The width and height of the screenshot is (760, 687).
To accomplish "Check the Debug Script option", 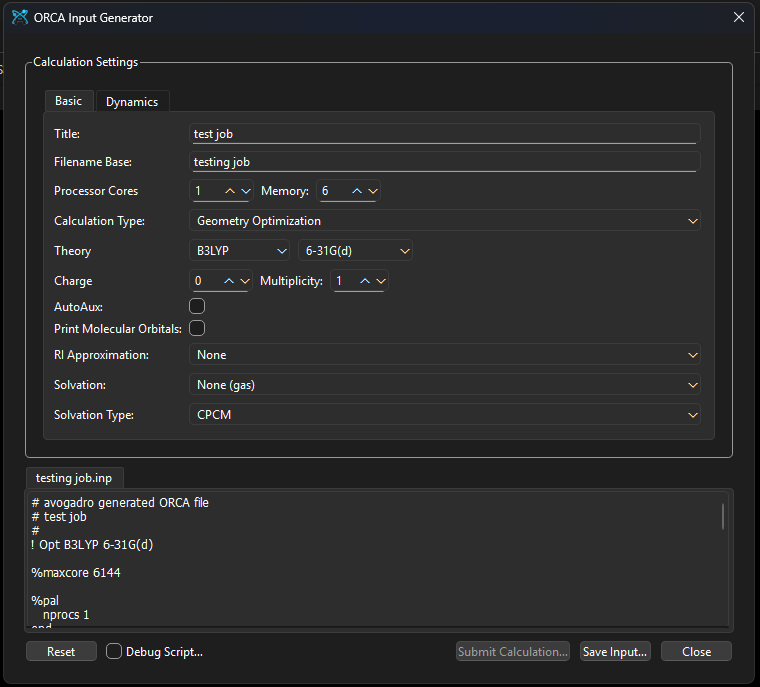I will (114, 651).
